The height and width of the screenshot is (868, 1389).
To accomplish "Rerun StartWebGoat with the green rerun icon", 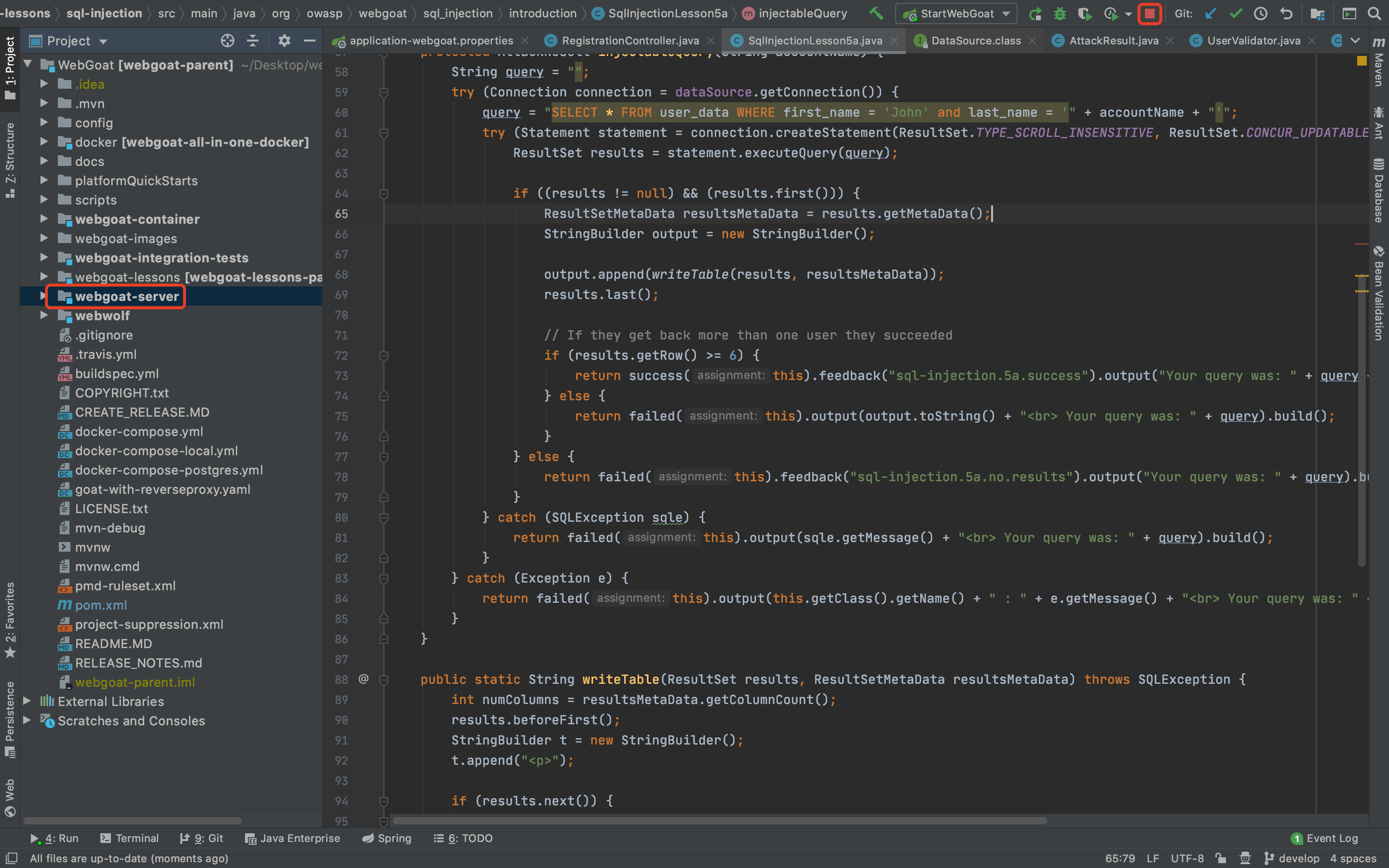I will 1035,14.
